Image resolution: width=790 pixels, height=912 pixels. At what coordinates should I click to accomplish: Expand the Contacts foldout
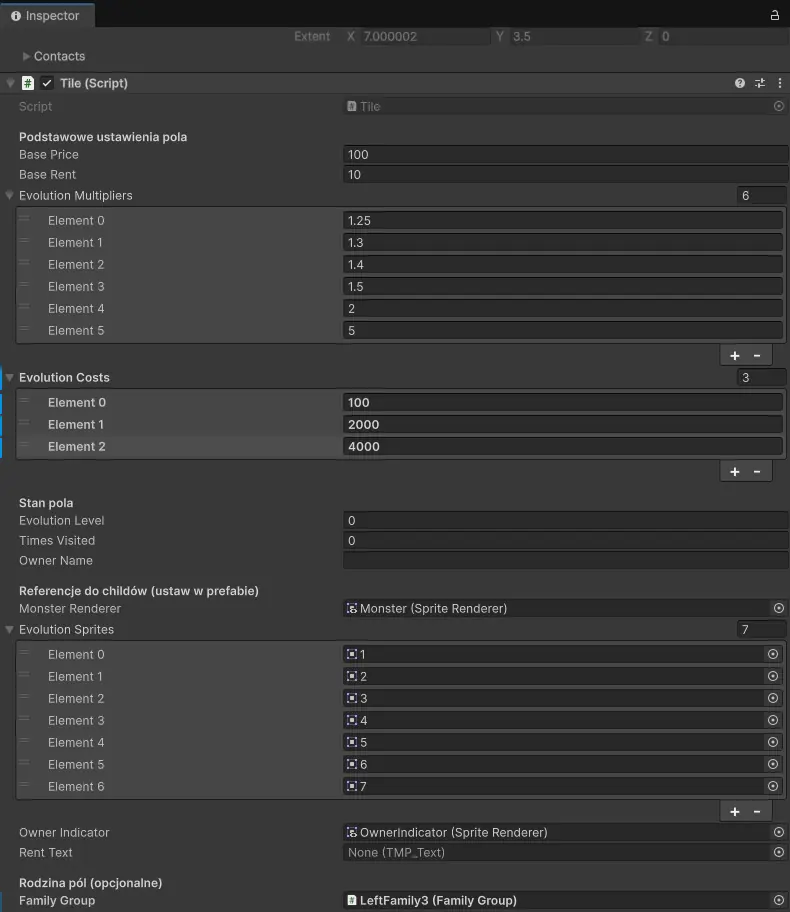[26, 56]
